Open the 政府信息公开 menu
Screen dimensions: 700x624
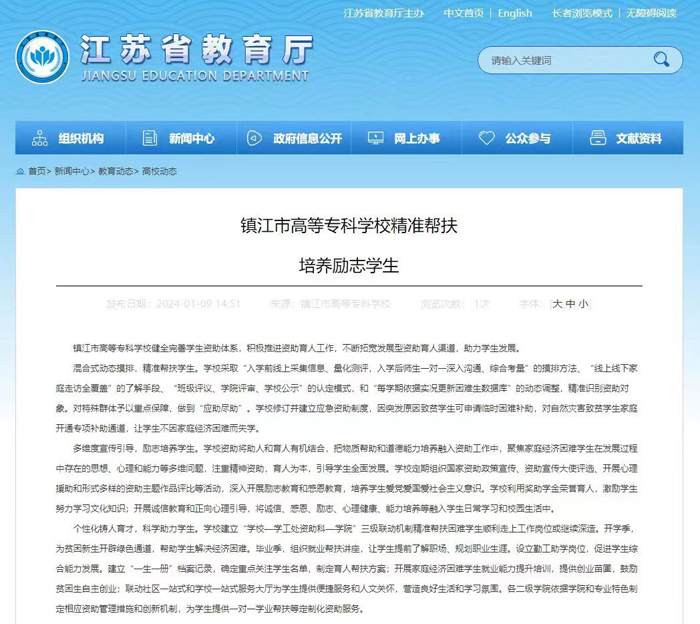click(294, 138)
